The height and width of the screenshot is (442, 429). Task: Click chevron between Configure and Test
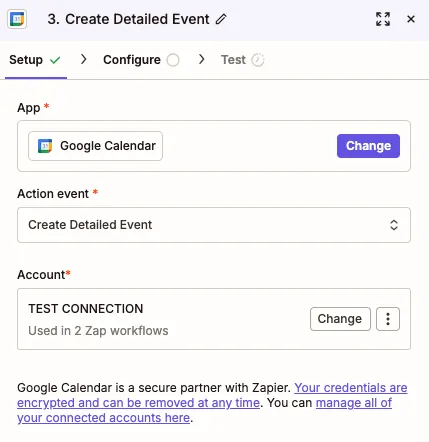(201, 60)
